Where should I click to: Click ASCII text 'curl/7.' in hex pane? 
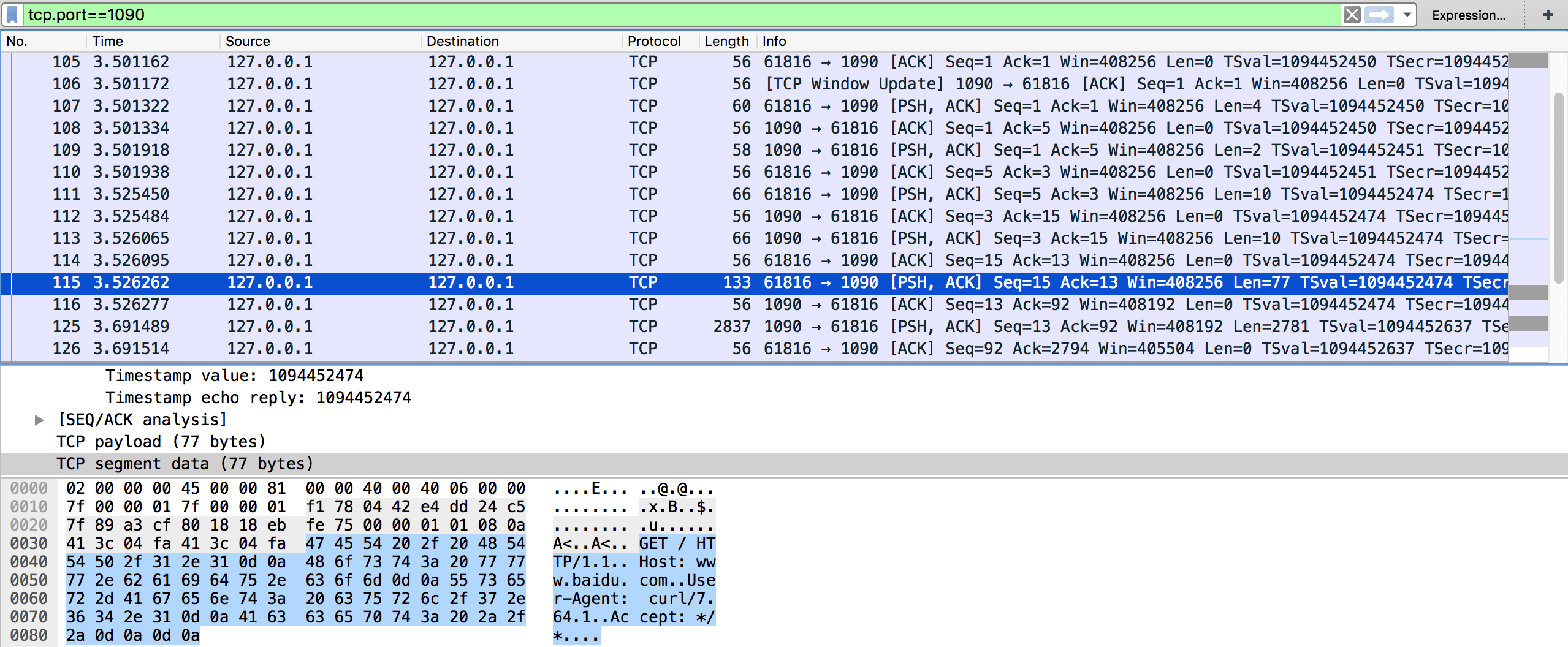coord(682,599)
